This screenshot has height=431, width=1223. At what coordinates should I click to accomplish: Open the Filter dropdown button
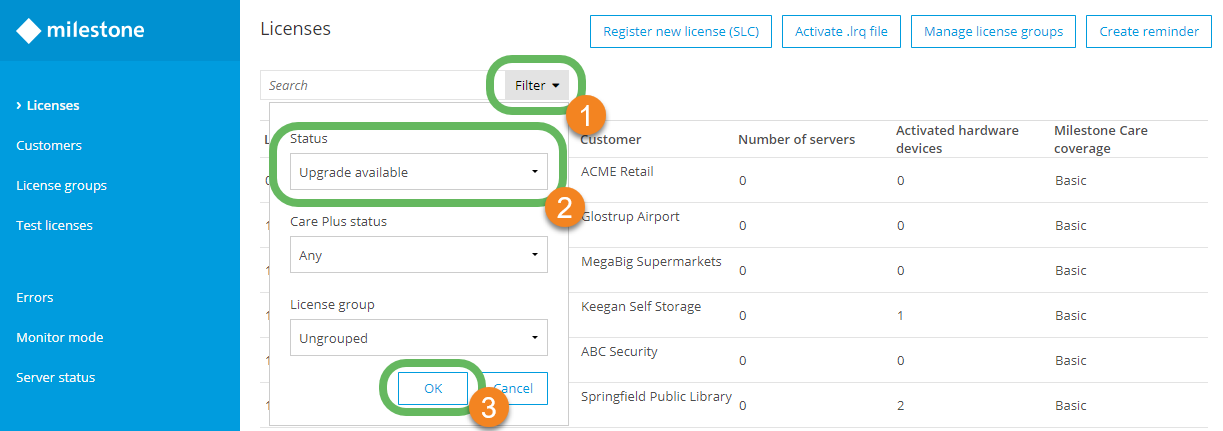tap(536, 85)
